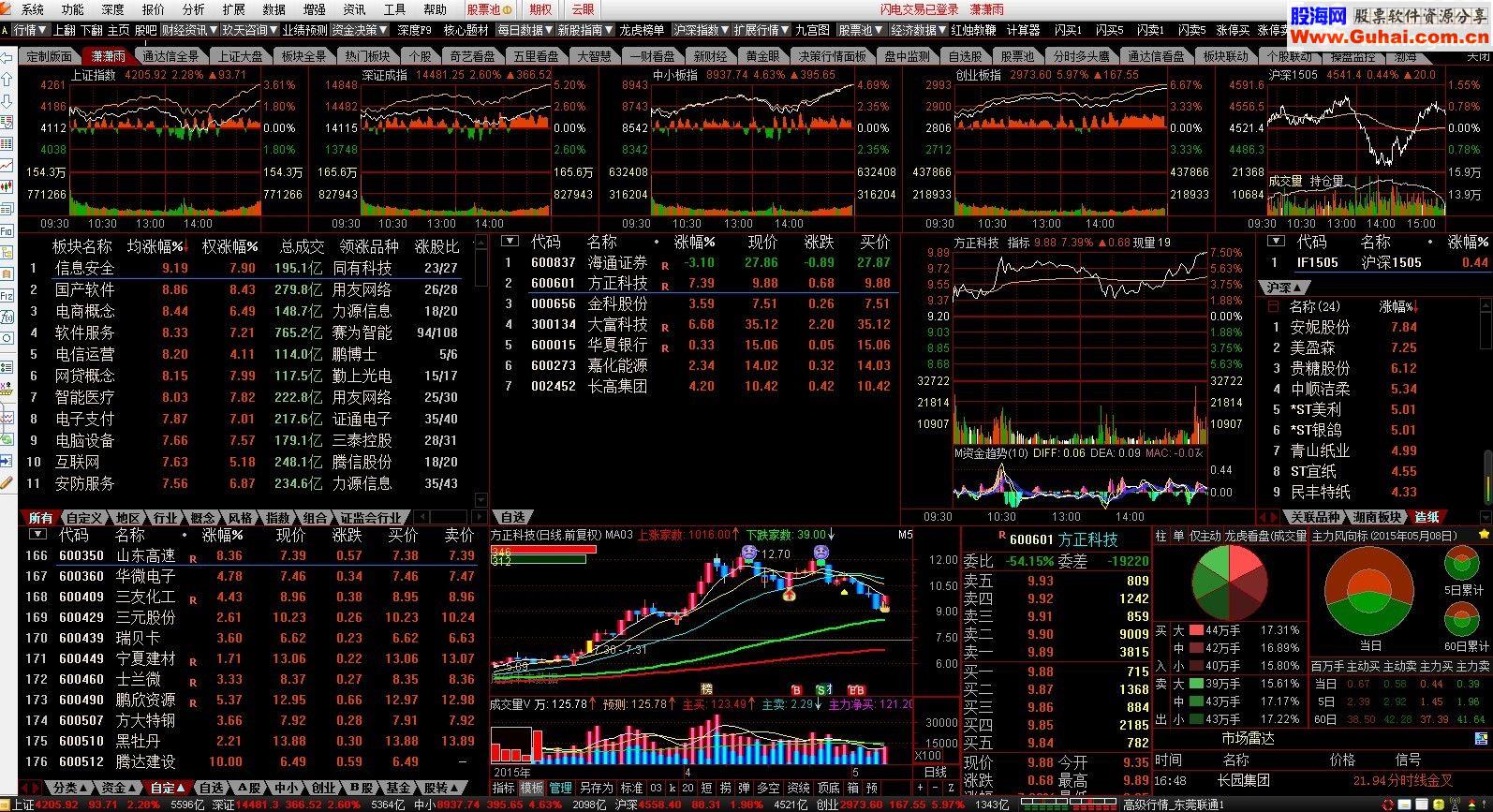Screen dimensions: 1493x812
Task: Toggle the 模板 button under the chart
Action: tap(531, 788)
